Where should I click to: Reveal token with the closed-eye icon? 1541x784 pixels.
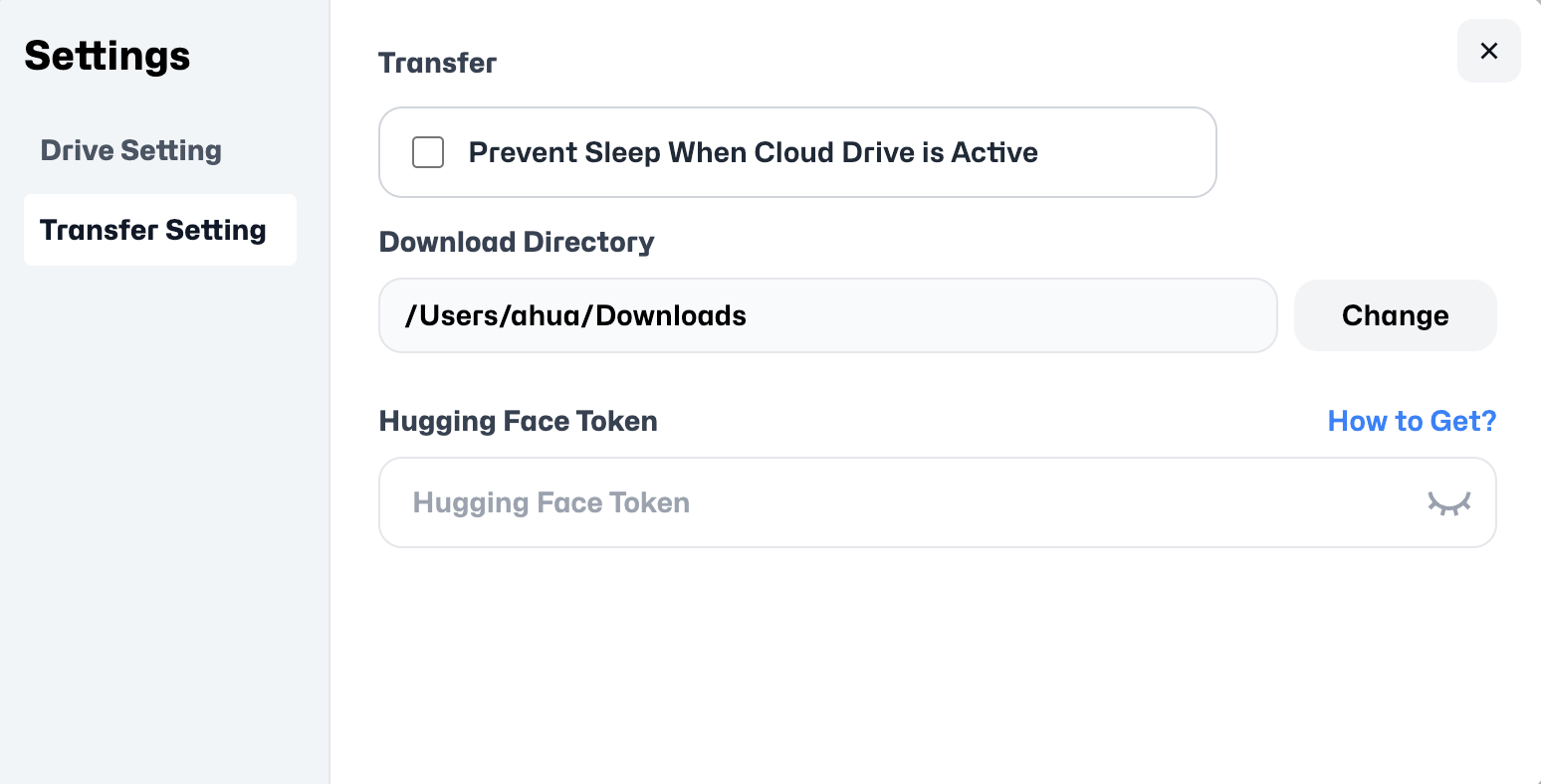pos(1448,502)
